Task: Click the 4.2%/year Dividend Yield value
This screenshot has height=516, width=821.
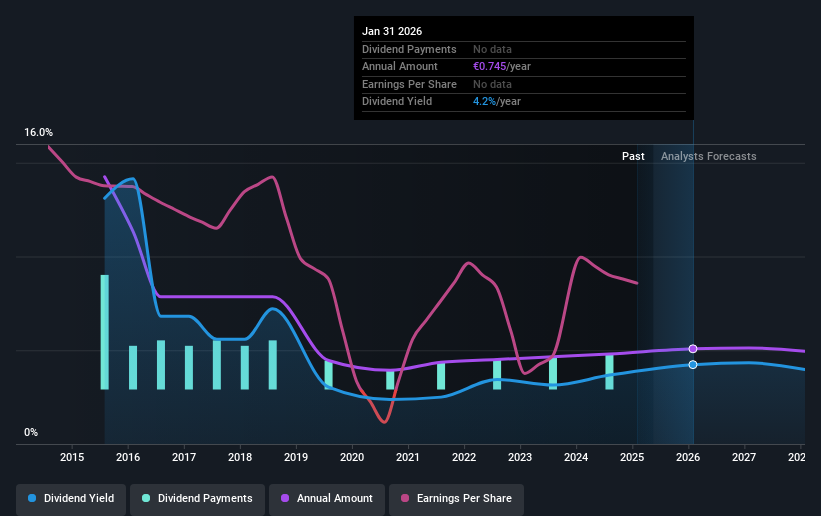Action: coord(497,102)
